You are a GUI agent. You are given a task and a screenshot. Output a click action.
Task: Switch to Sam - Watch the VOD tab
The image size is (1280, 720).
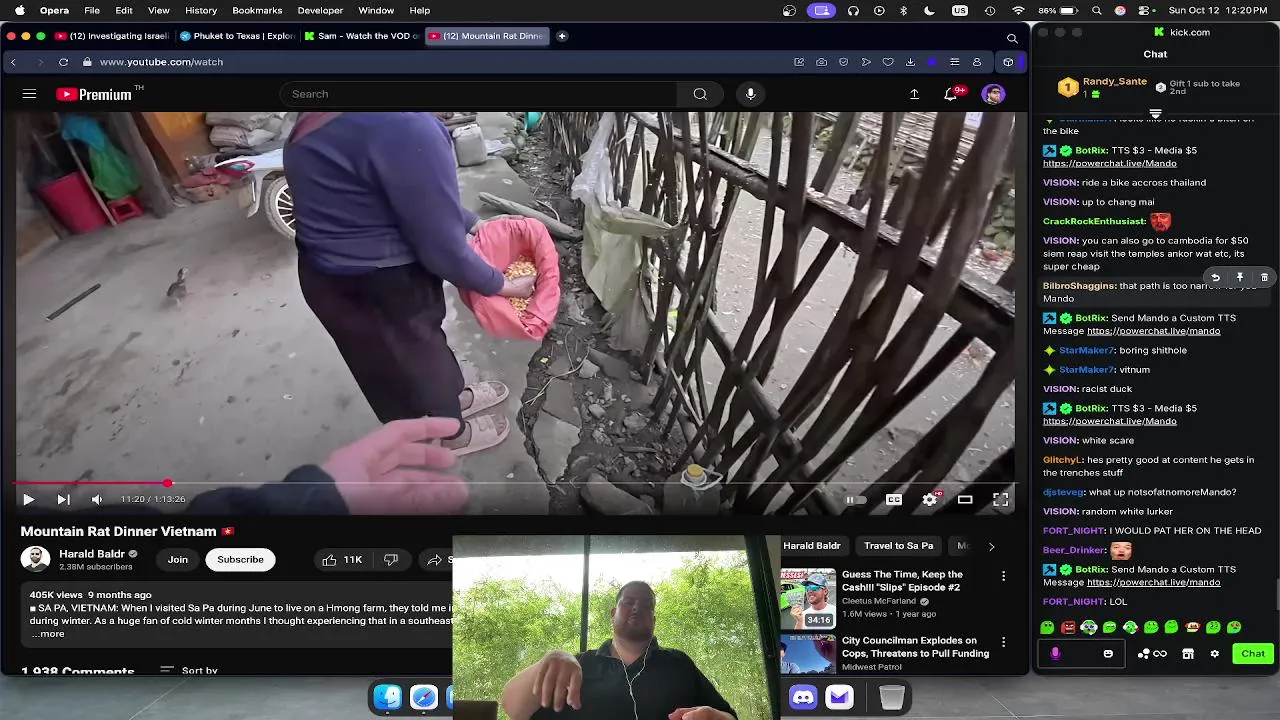coord(361,36)
